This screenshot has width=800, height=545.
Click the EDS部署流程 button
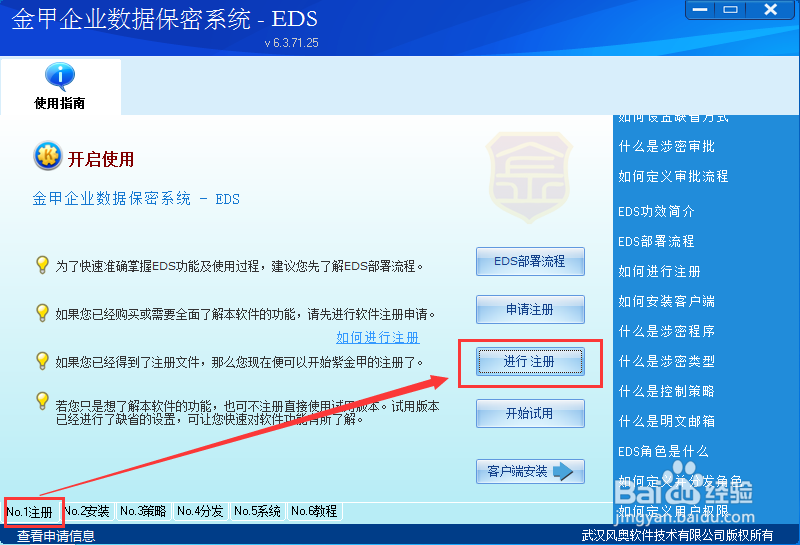tap(530, 261)
